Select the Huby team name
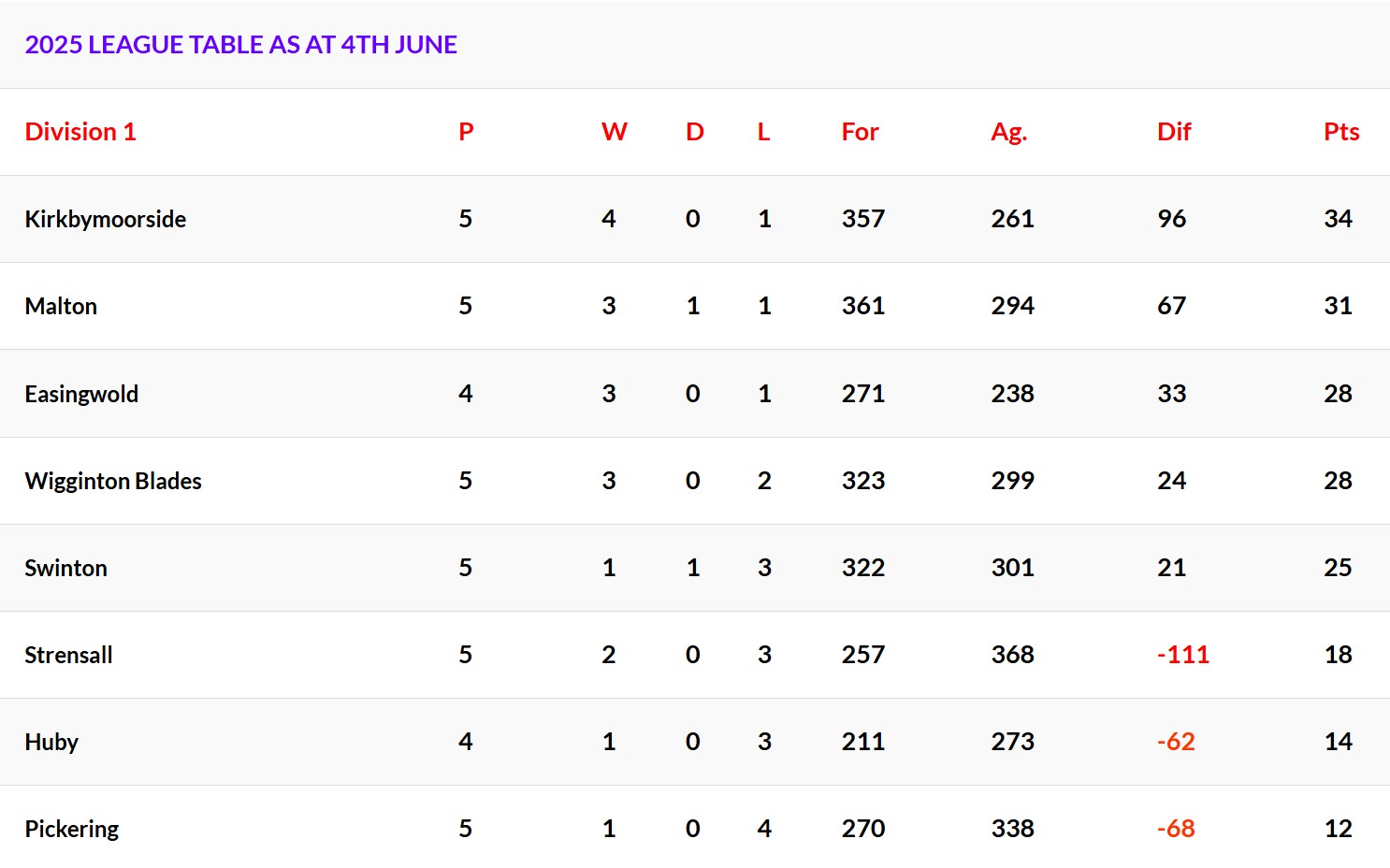The image size is (1390, 868). pos(51,742)
